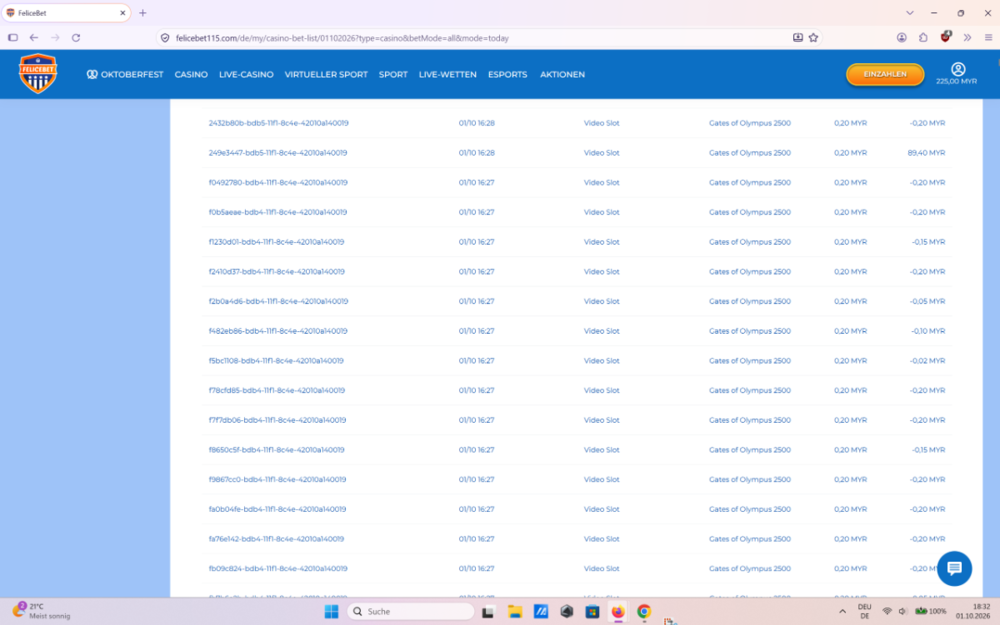The width and height of the screenshot is (1000, 625).
Task: Click the Task View icon on the taskbar
Action: 488,612
